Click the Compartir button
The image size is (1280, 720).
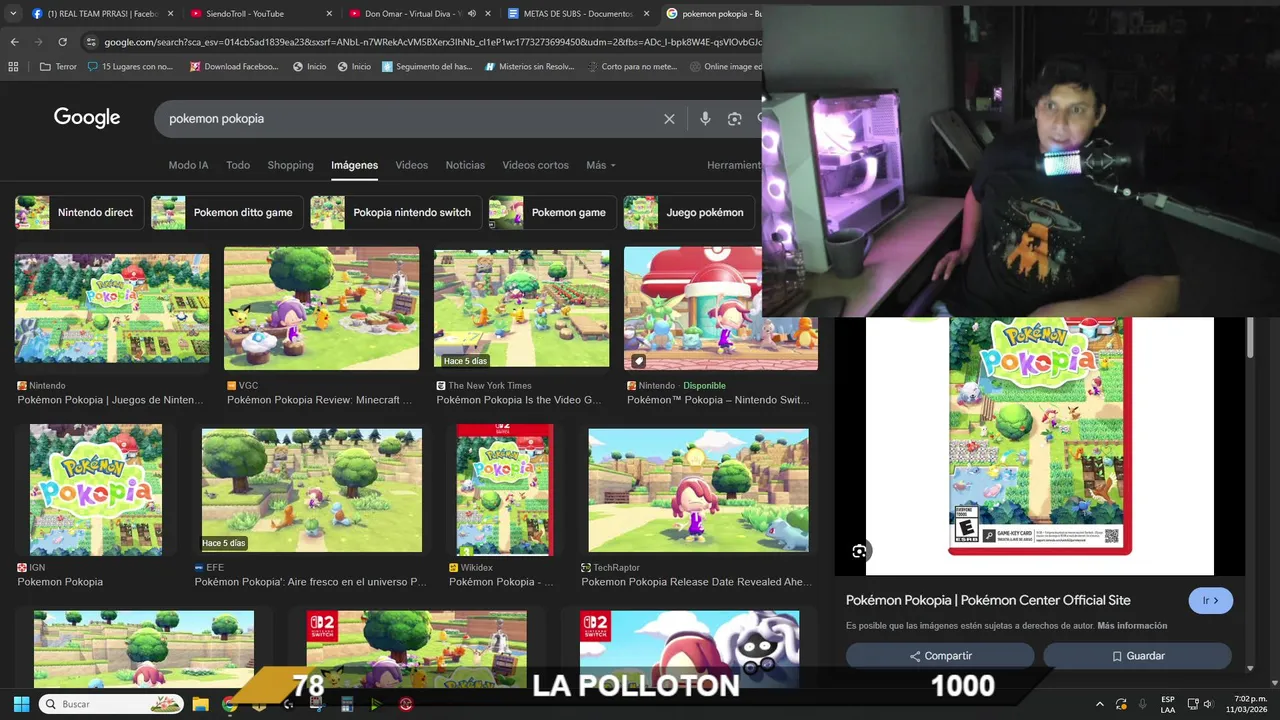tap(940, 656)
